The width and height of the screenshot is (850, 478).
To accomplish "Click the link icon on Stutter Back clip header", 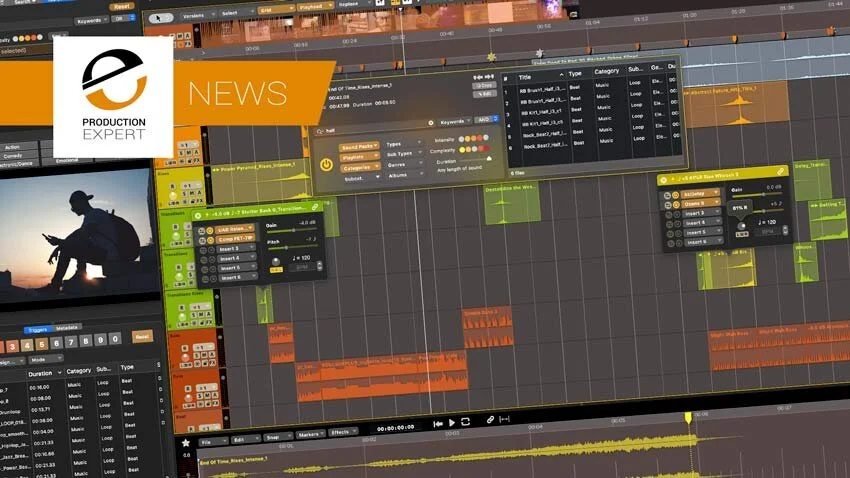I will 315,207.
